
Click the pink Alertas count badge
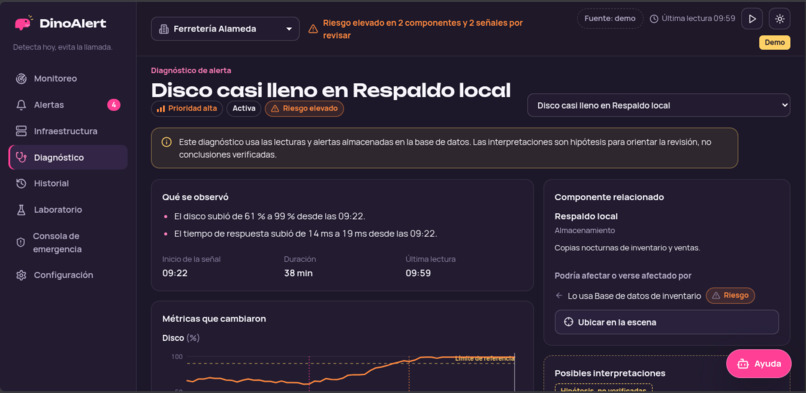pos(114,105)
